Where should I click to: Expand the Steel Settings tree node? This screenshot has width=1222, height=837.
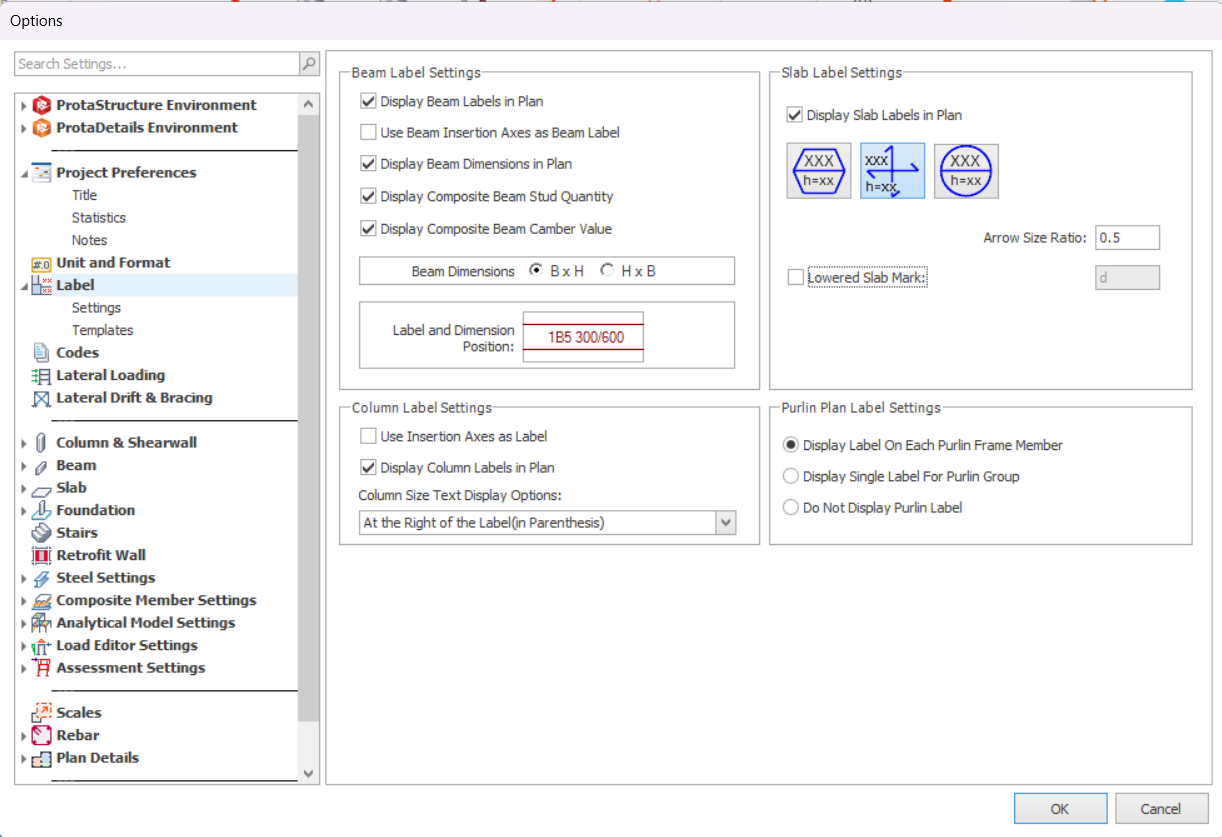[24, 578]
